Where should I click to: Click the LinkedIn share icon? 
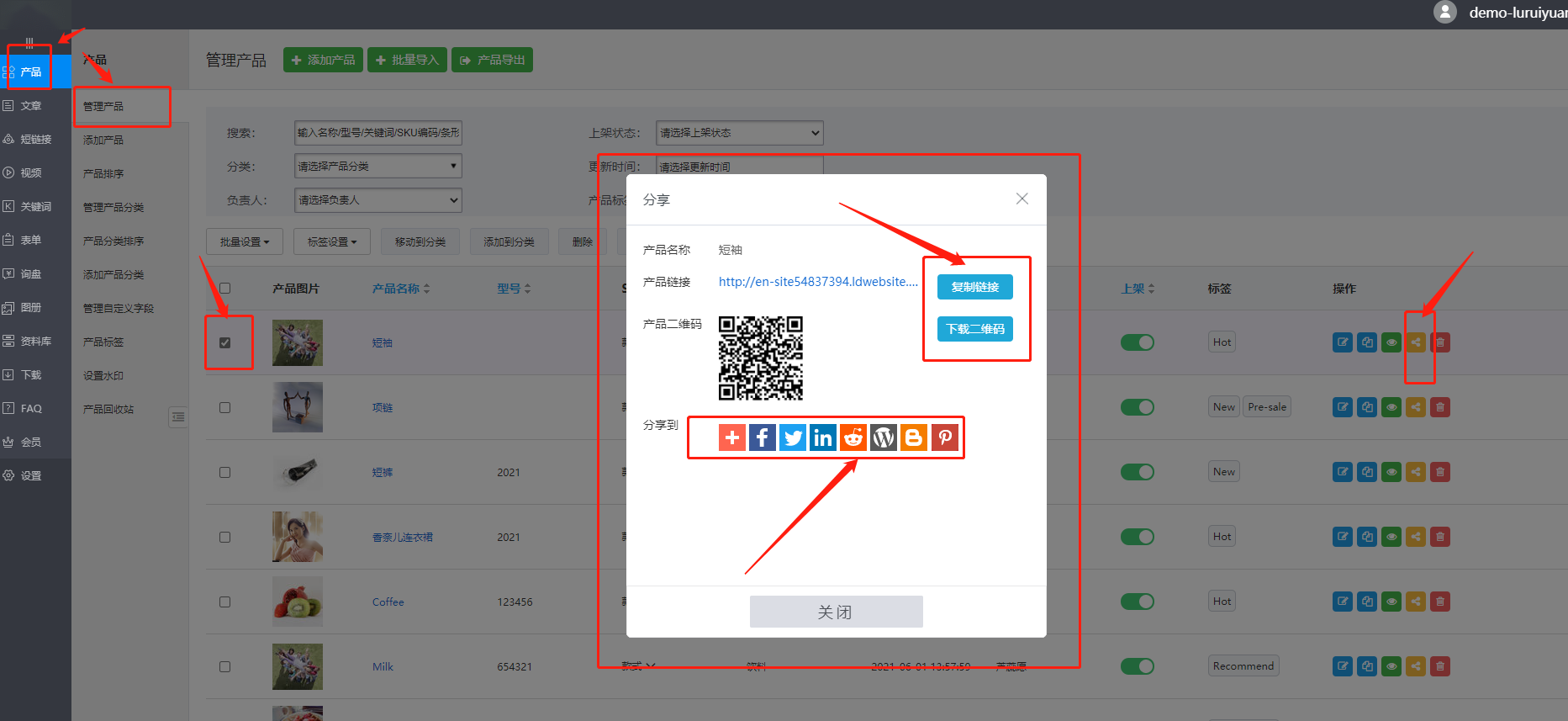(822, 437)
